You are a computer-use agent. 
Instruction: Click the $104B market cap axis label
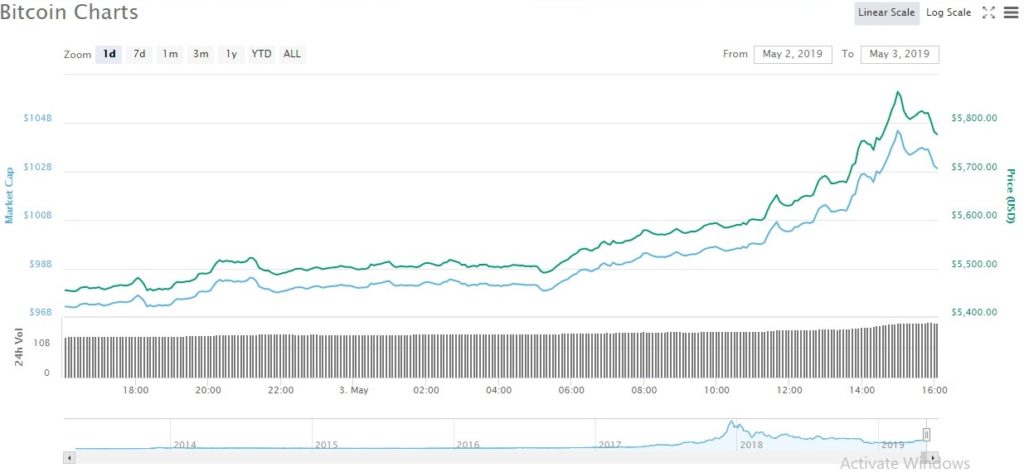pyautogui.click(x=38, y=118)
